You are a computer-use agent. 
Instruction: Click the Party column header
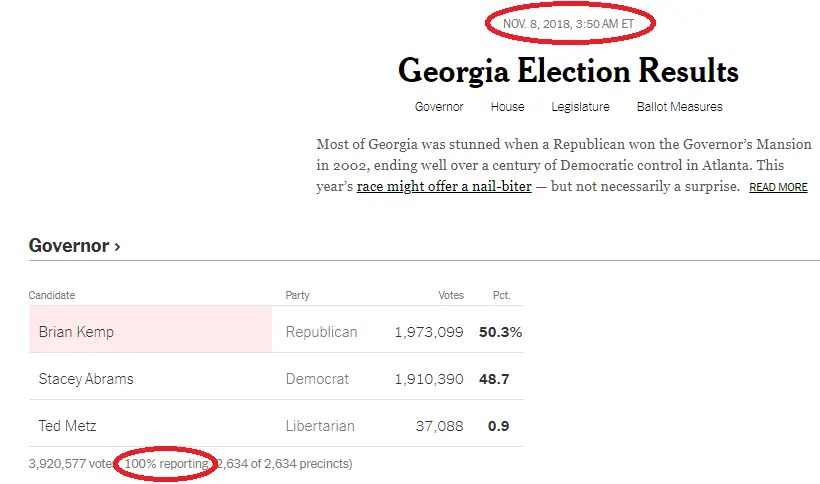(x=297, y=295)
